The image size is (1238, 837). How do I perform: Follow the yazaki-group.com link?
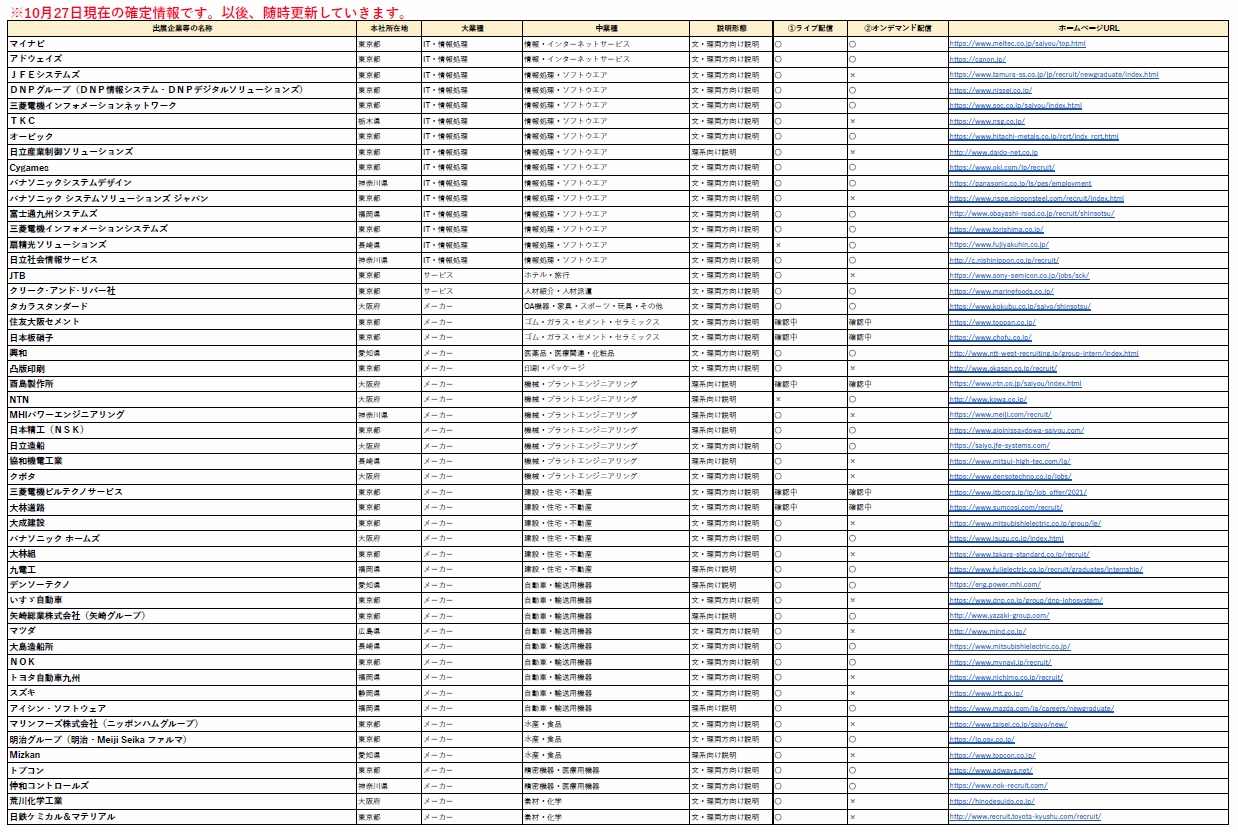pos(999,616)
